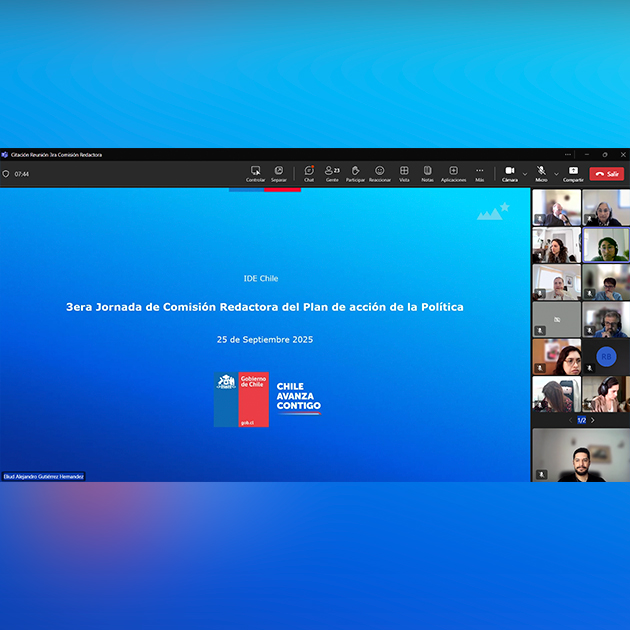Leave the meeting with the Salir button
Screen dimensions: 630x630
click(x=607, y=174)
